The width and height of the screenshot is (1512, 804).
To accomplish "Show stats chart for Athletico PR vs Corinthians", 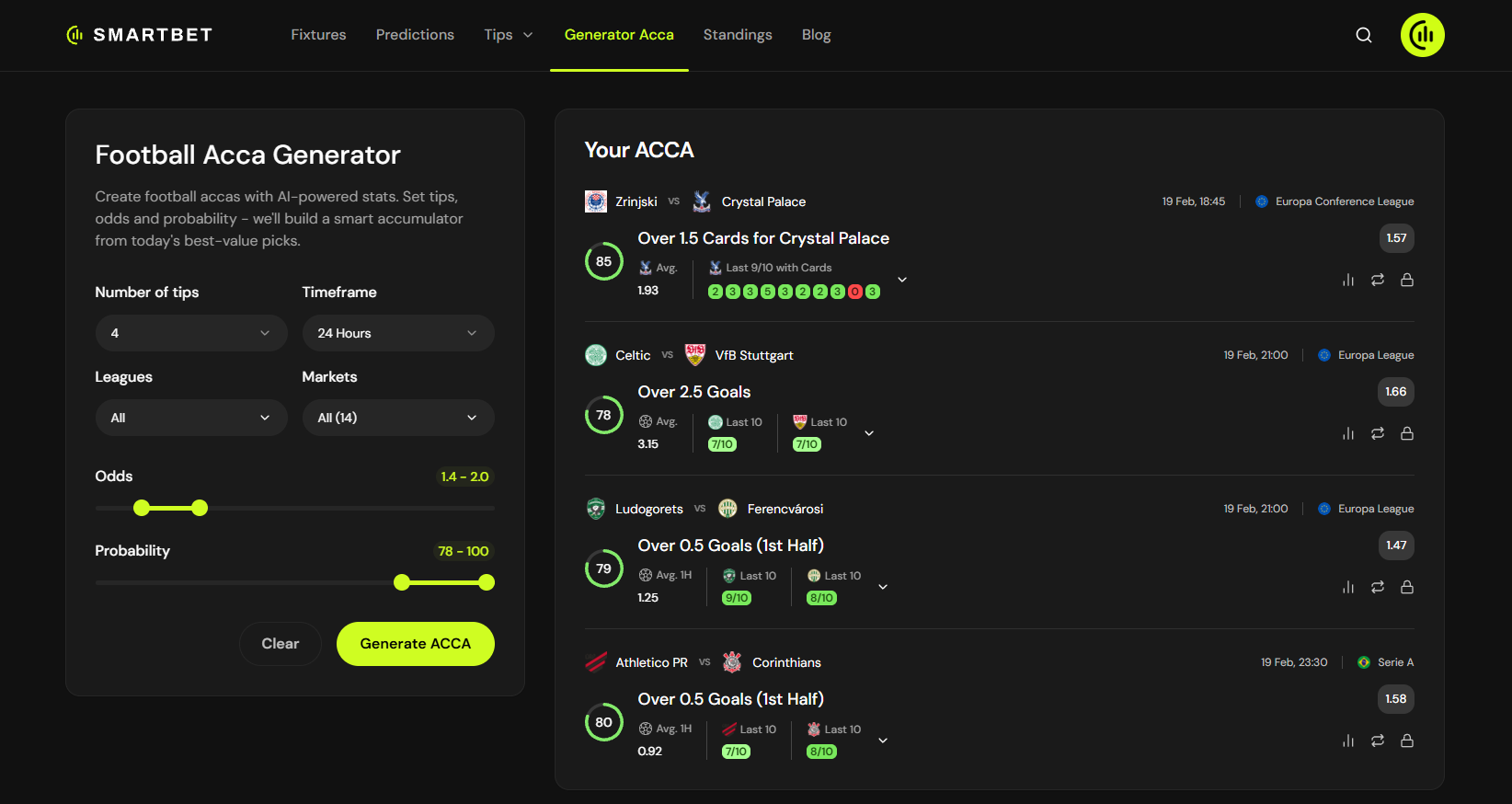I will coord(1348,741).
